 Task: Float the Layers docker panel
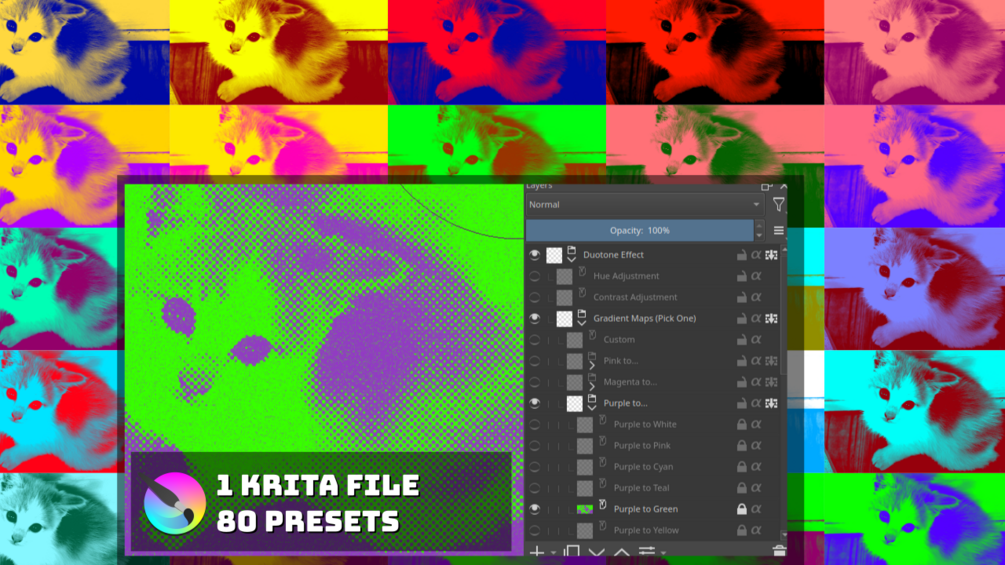pyautogui.click(x=766, y=186)
